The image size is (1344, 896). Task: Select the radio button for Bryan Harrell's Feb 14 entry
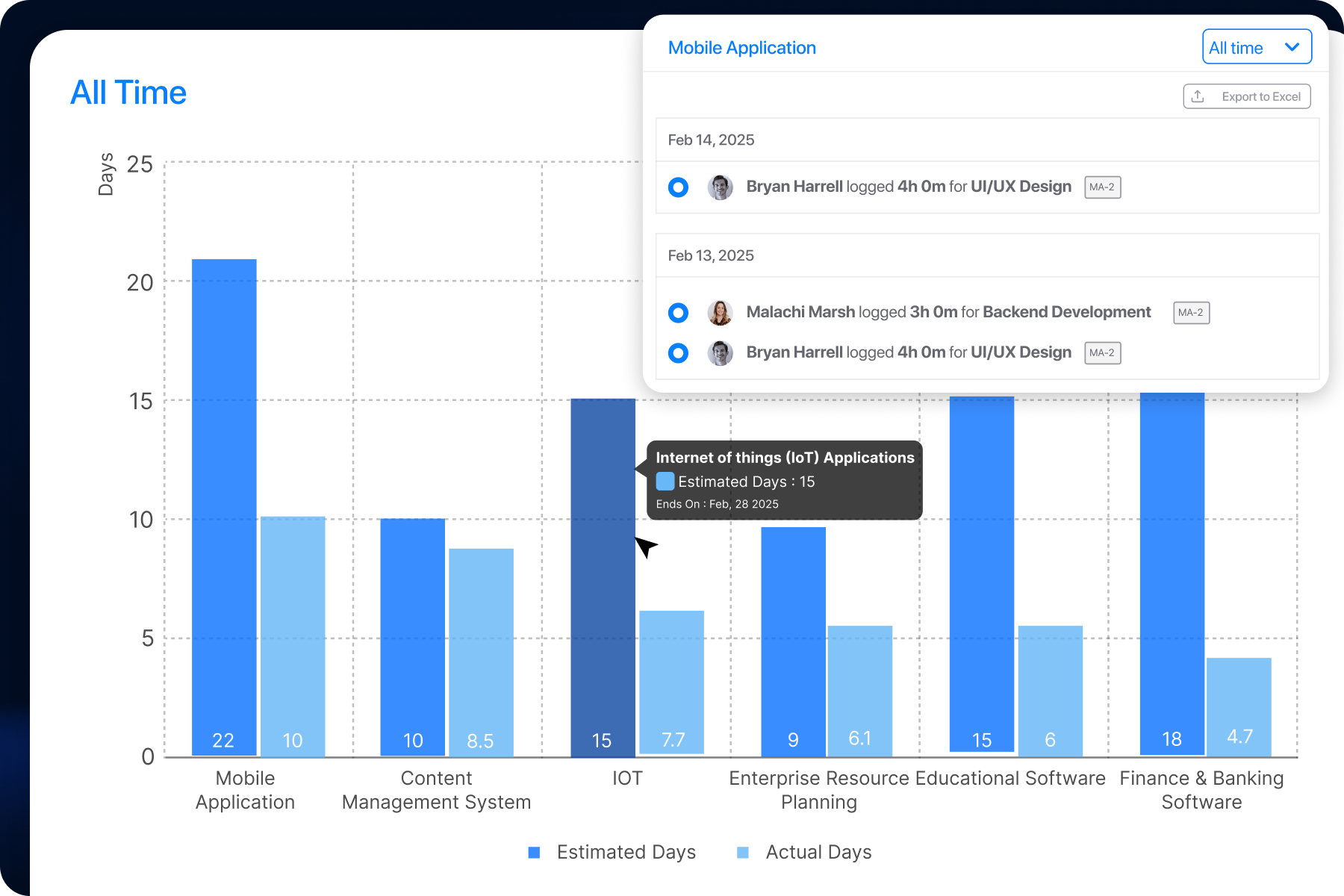678,187
